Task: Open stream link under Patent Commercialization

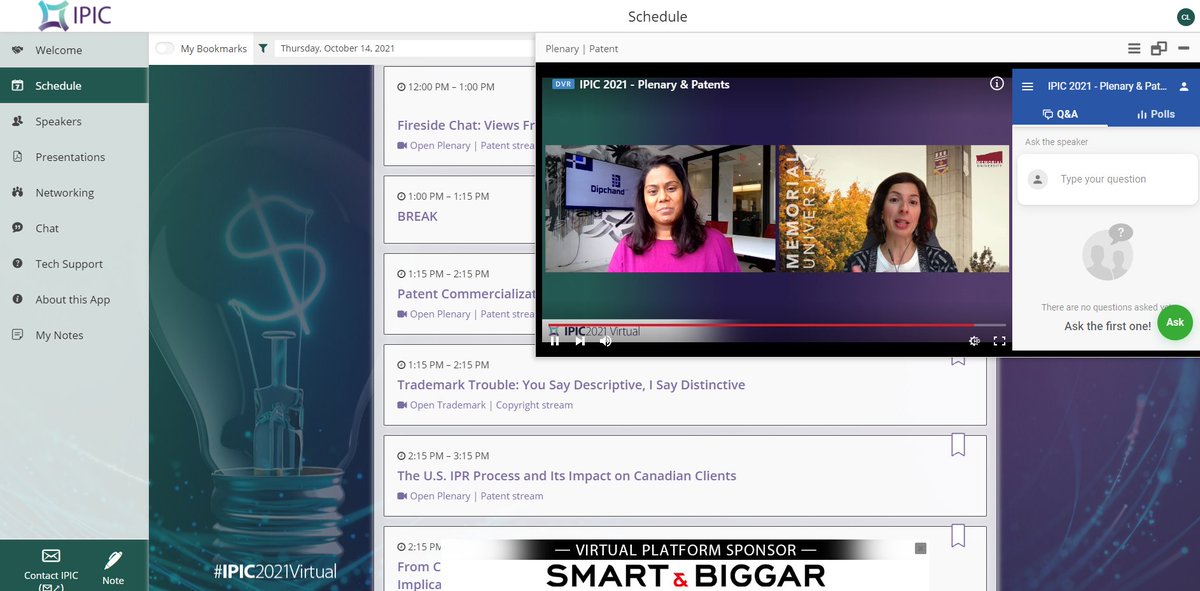Action: click(x=466, y=314)
